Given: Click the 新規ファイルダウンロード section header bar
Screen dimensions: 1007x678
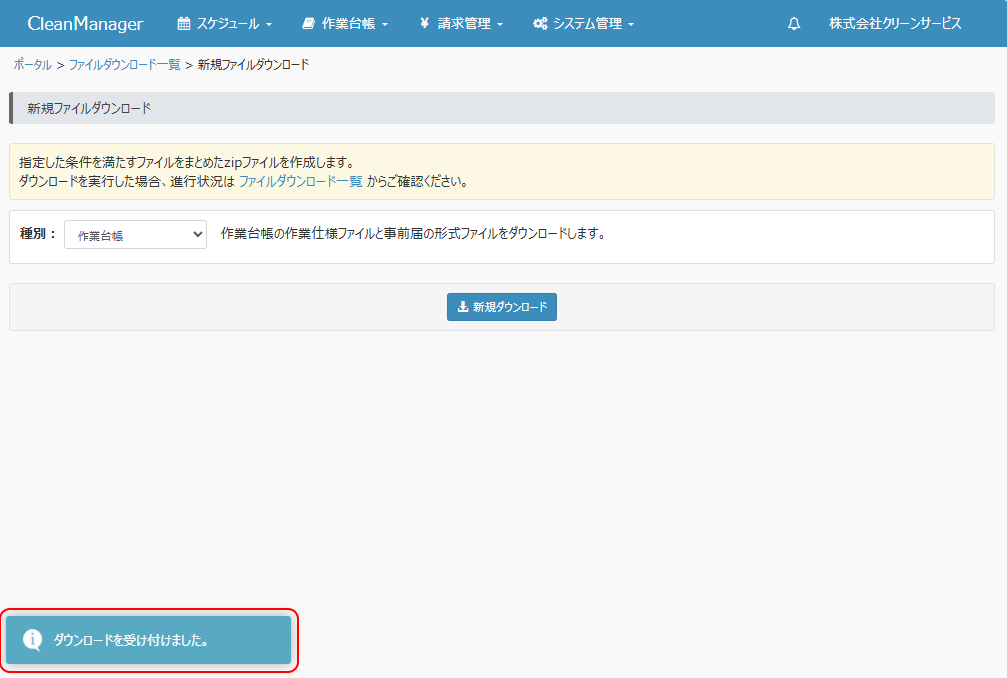Looking at the screenshot, I should click(502, 108).
